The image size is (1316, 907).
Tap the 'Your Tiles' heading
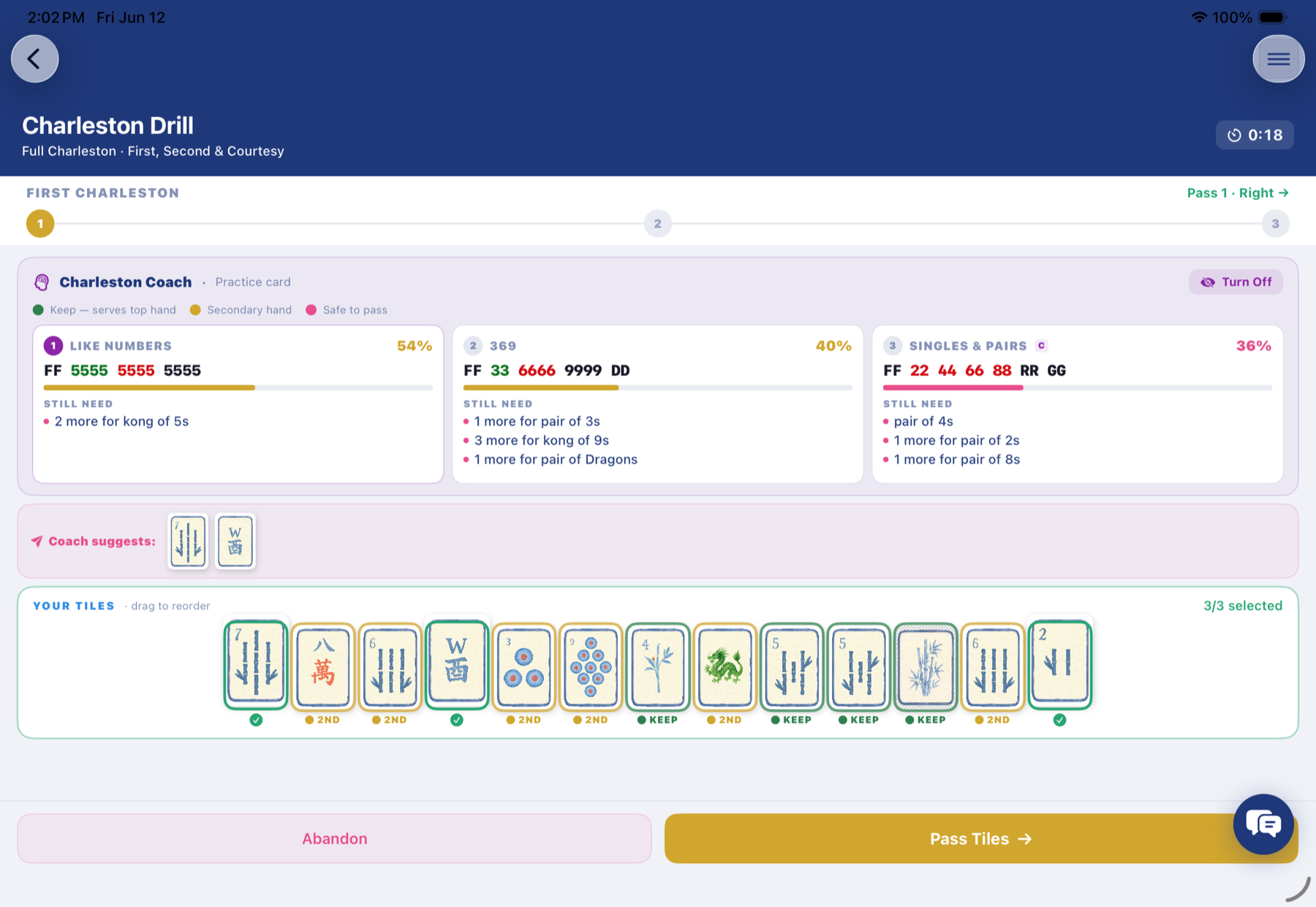point(74,606)
